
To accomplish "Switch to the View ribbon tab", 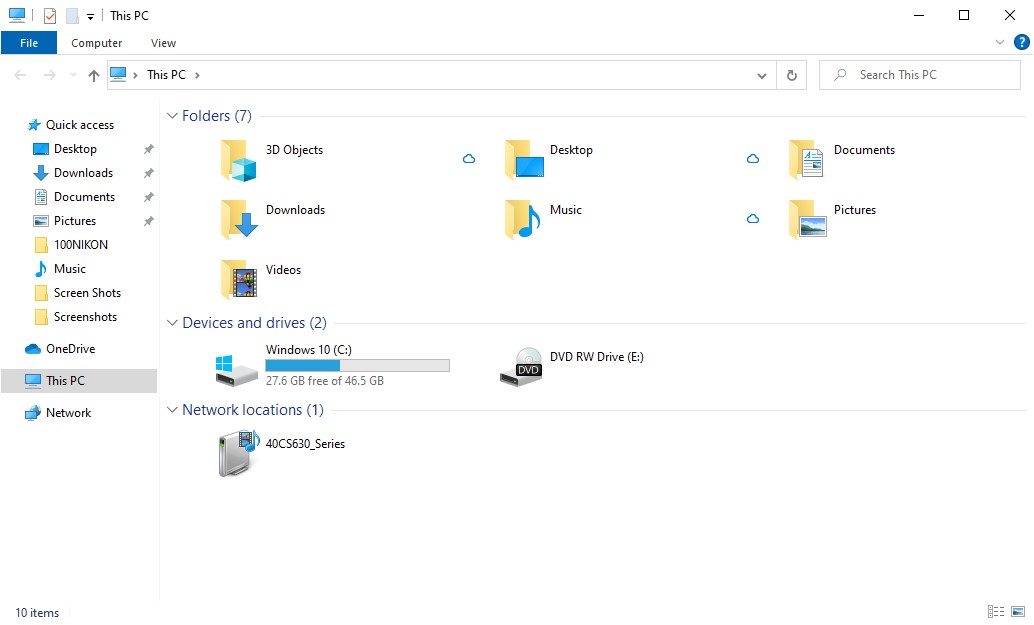I will coord(163,43).
